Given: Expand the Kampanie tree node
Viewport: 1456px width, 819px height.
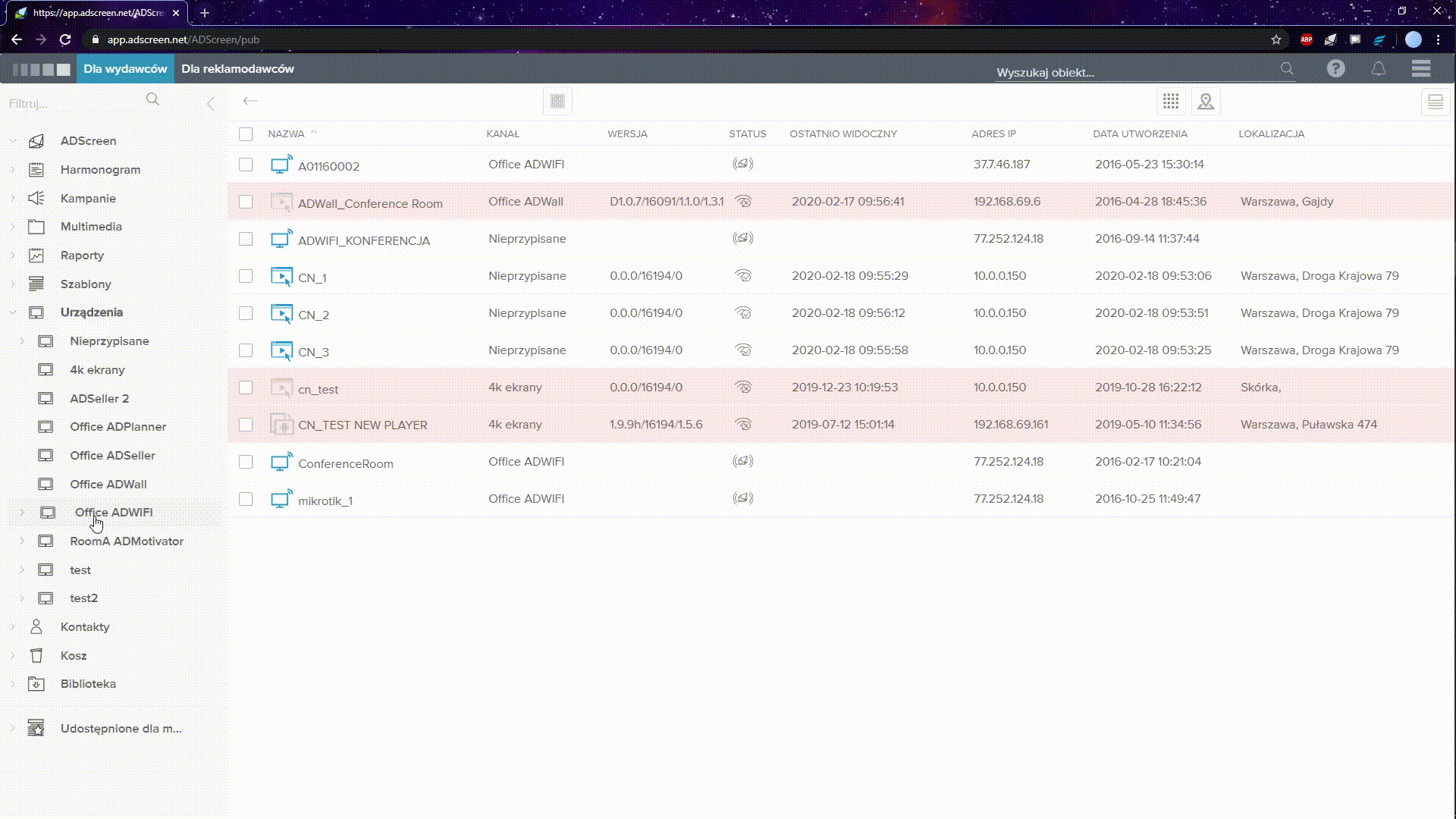Looking at the screenshot, I should coord(13,198).
